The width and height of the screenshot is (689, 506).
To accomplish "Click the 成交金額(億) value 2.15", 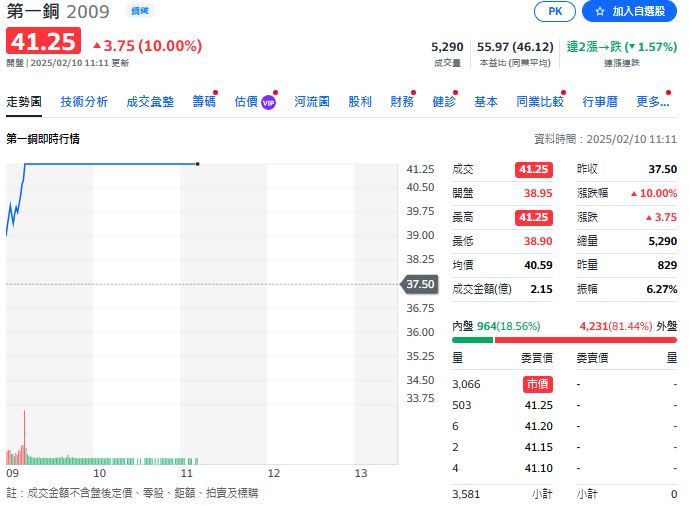I will pos(541,289).
